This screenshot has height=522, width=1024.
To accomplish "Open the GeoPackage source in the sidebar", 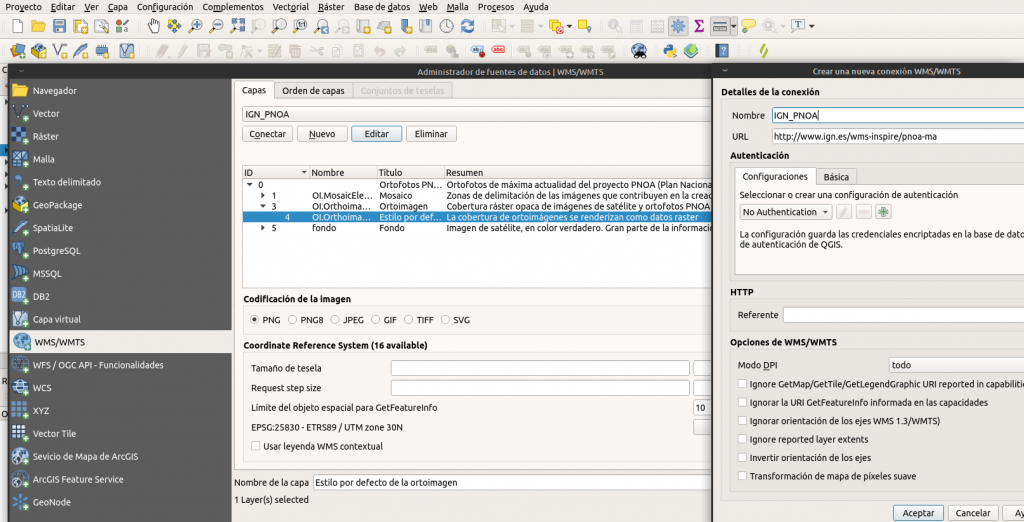I will tap(57, 205).
